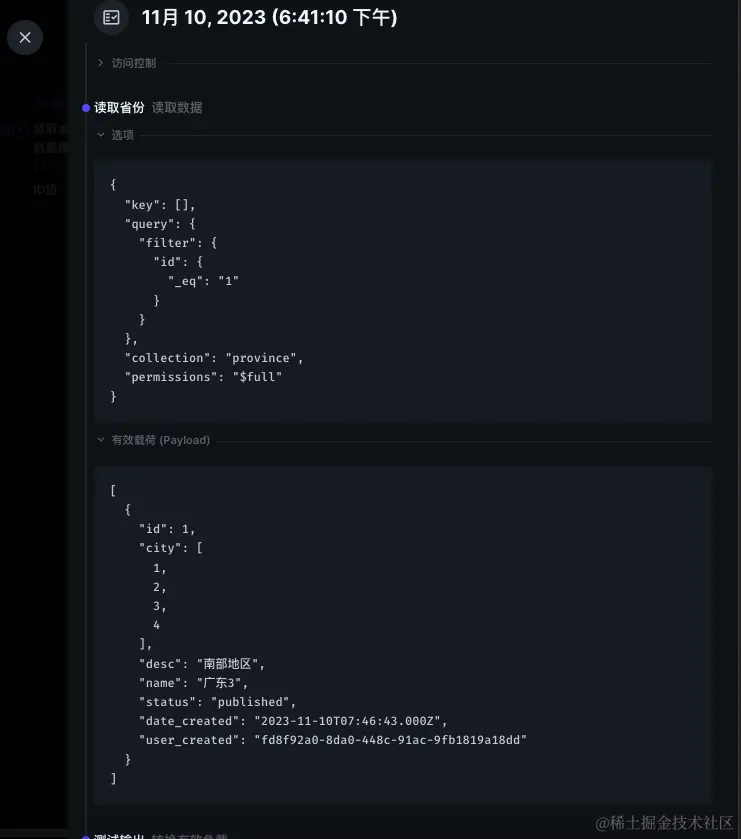This screenshot has height=839, width=741.
Task: Click the "status": "published" payload line
Action: [x=217, y=702]
